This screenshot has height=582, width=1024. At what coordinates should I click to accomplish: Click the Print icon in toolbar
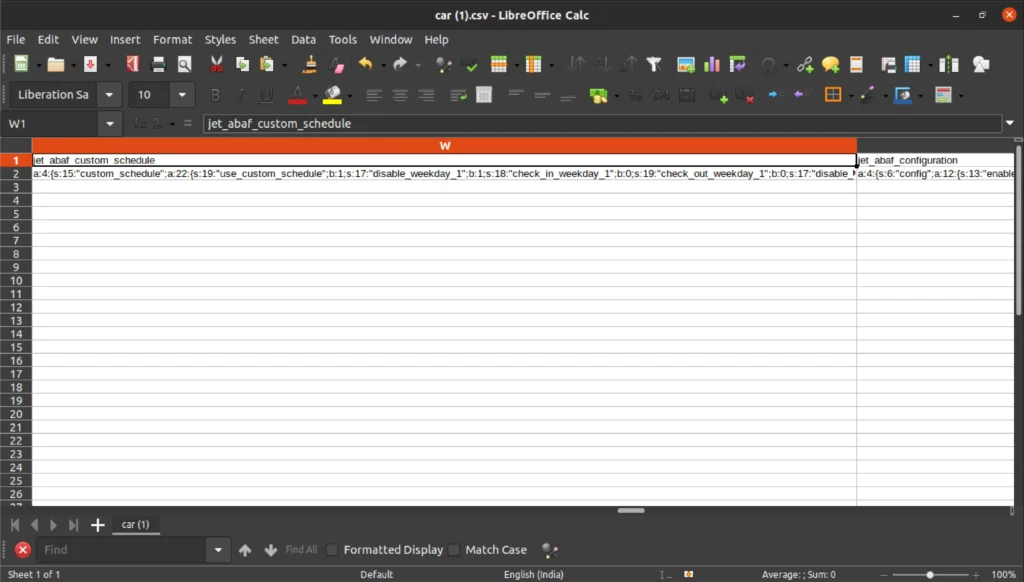(158, 64)
